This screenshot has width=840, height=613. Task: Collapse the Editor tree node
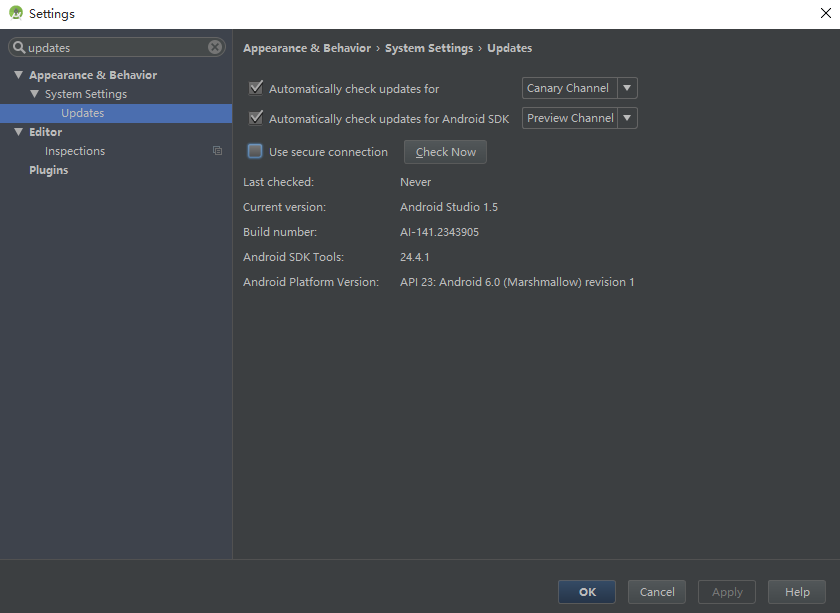pyautogui.click(x=18, y=131)
